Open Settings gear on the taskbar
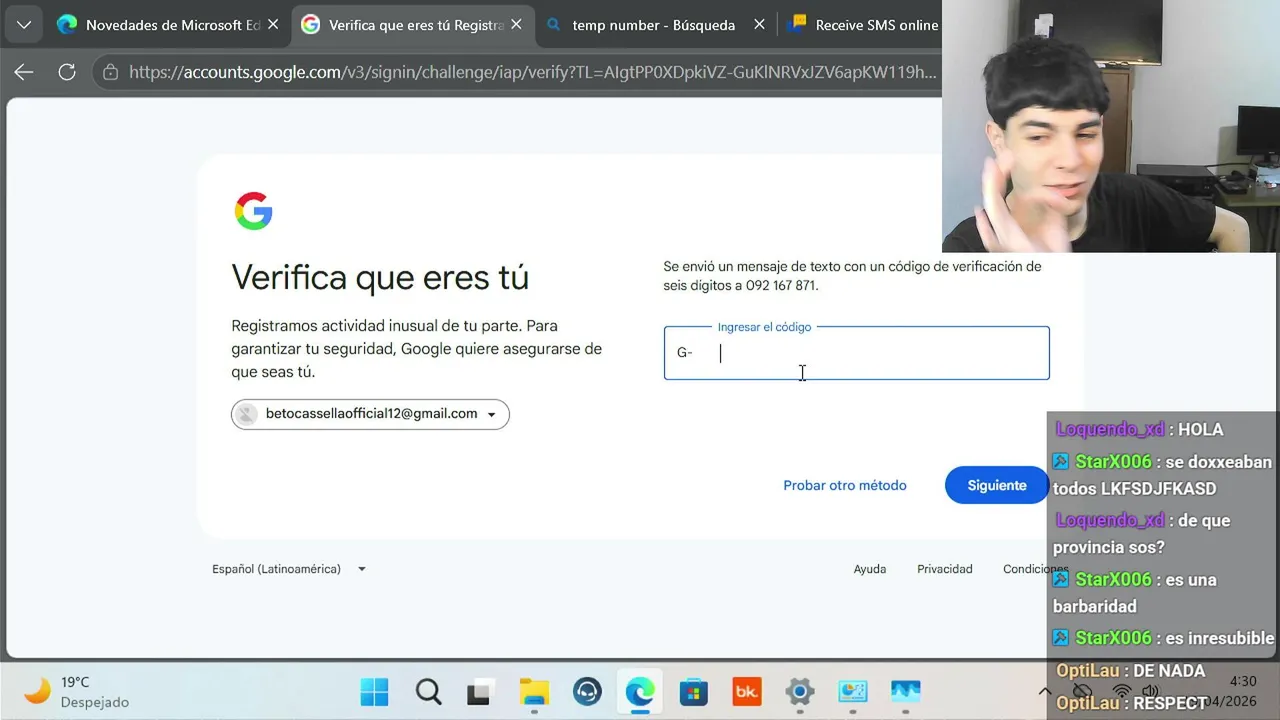 pyautogui.click(x=799, y=692)
